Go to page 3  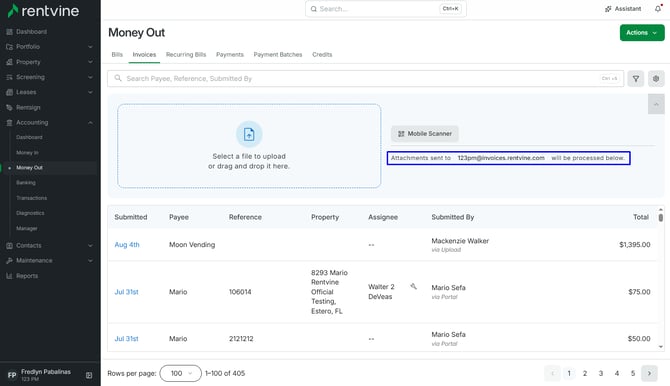(601, 373)
